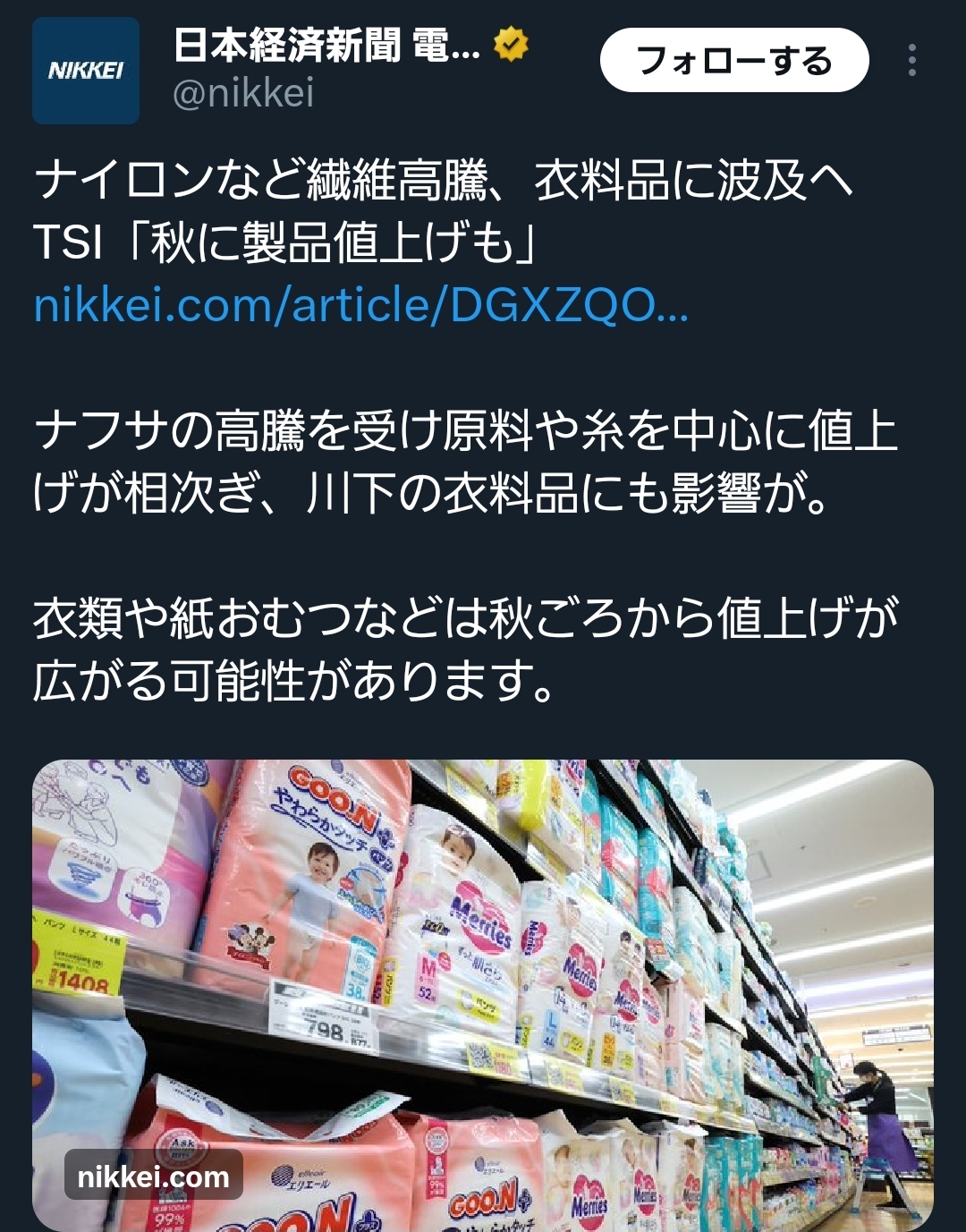Click the フォローする follow button
The image size is (966, 1232).
coord(734,60)
